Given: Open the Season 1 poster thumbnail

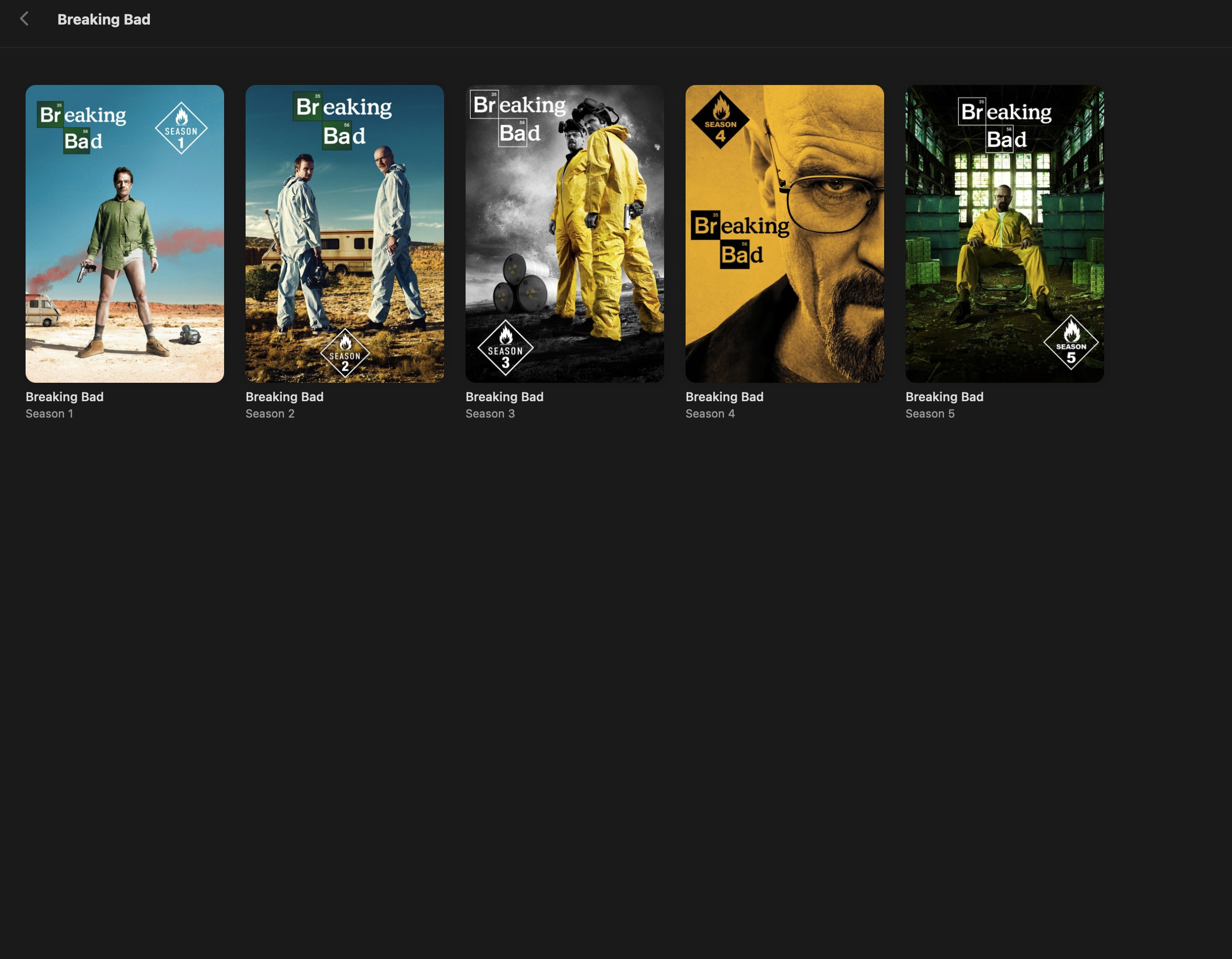Looking at the screenshot, I should 124,233.
